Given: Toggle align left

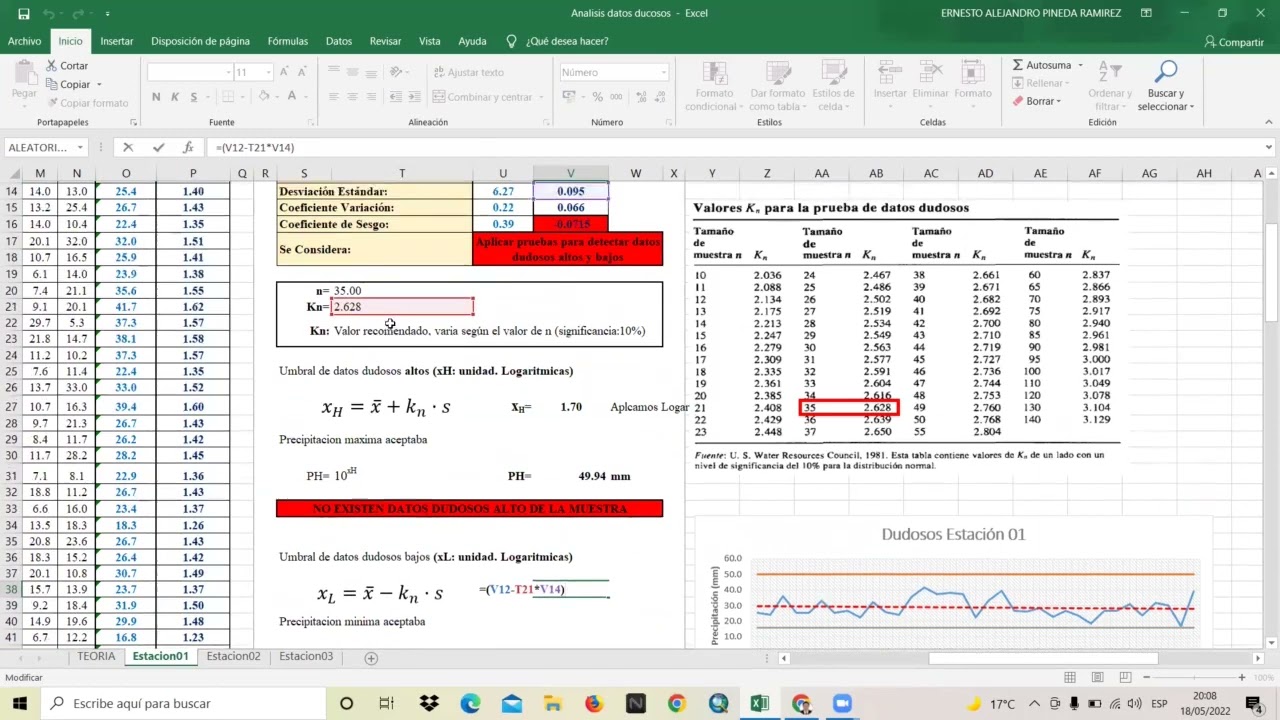Looking at the screenshot, I should (x=336, y=97).
